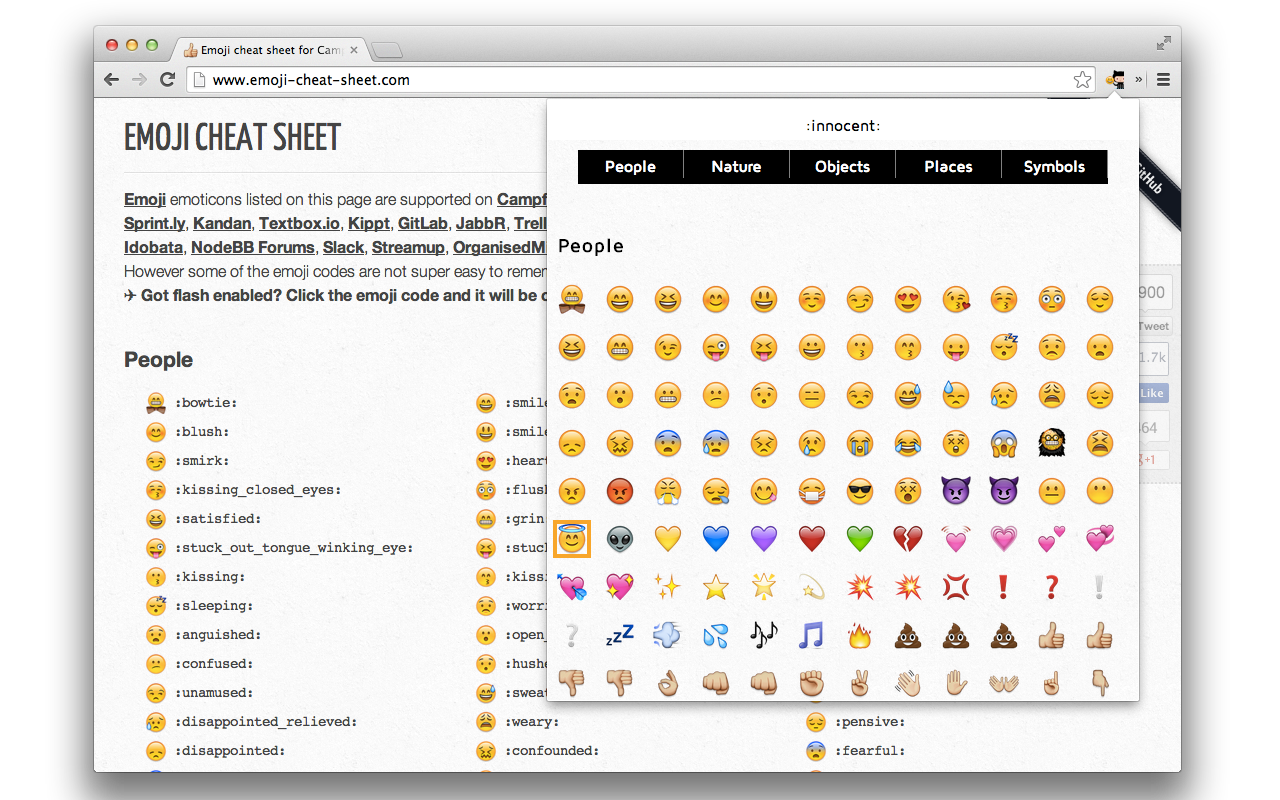Click the Sprint.ly link

155,223
